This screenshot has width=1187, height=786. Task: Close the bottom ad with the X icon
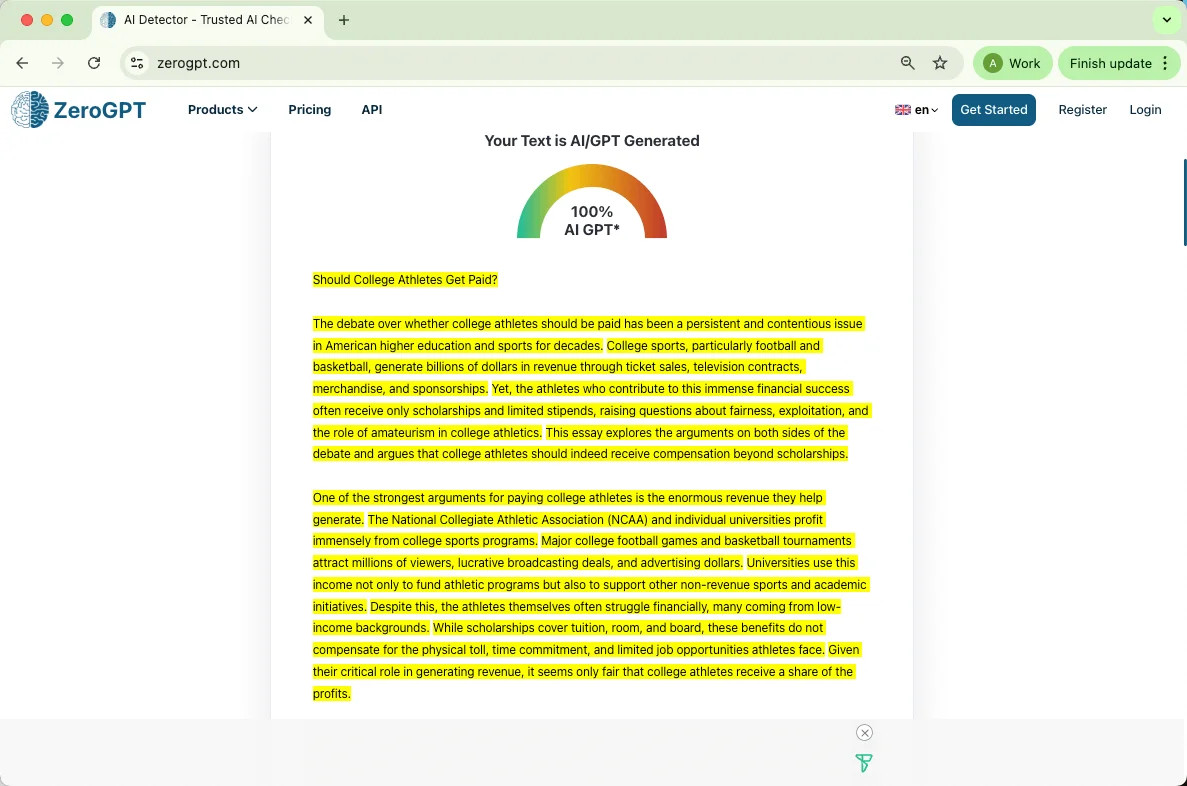point(865,732)
